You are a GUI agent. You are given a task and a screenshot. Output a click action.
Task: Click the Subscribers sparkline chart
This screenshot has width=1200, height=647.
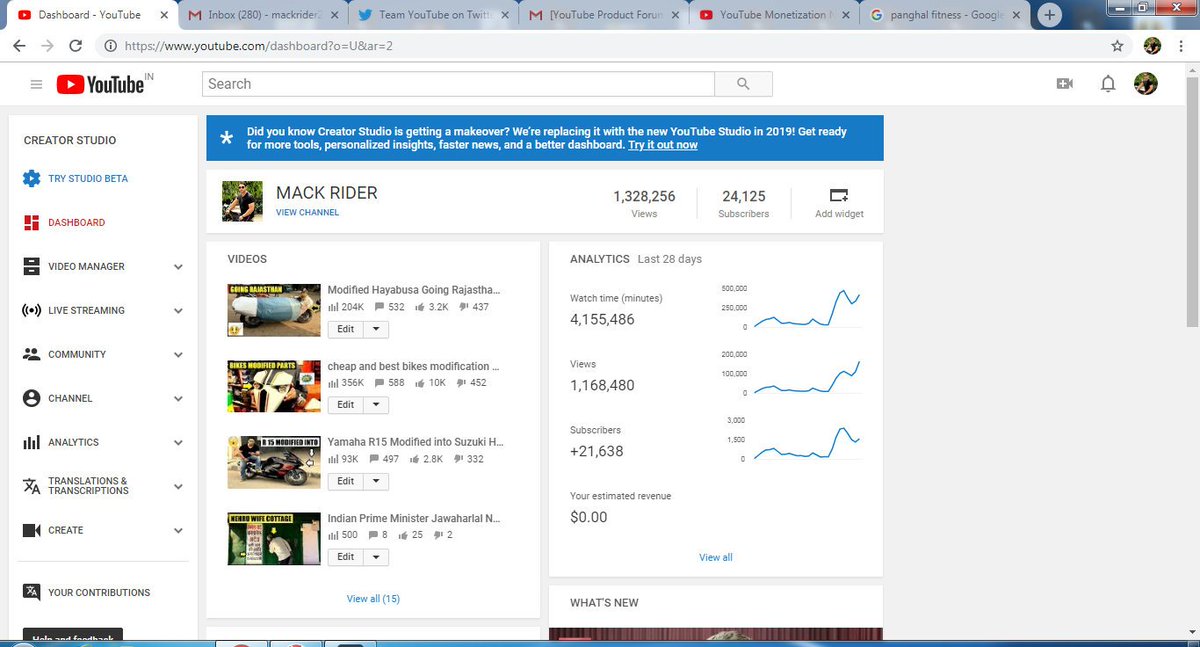pos(807,441)
